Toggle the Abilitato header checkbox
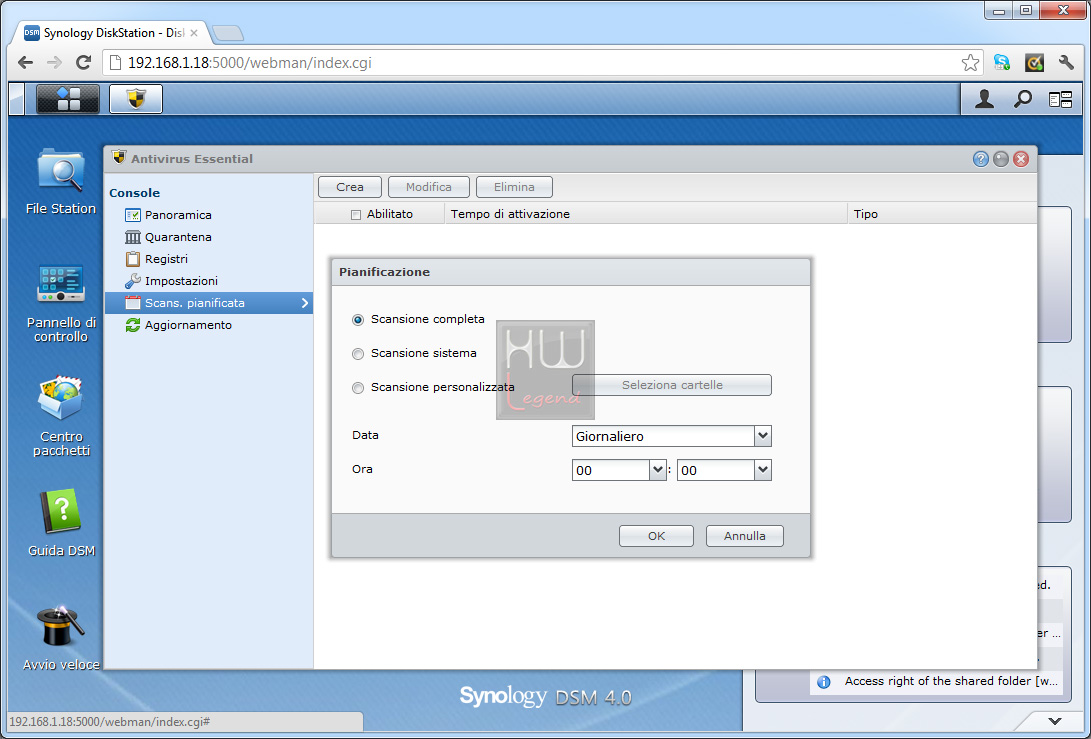 click(356, 214)
